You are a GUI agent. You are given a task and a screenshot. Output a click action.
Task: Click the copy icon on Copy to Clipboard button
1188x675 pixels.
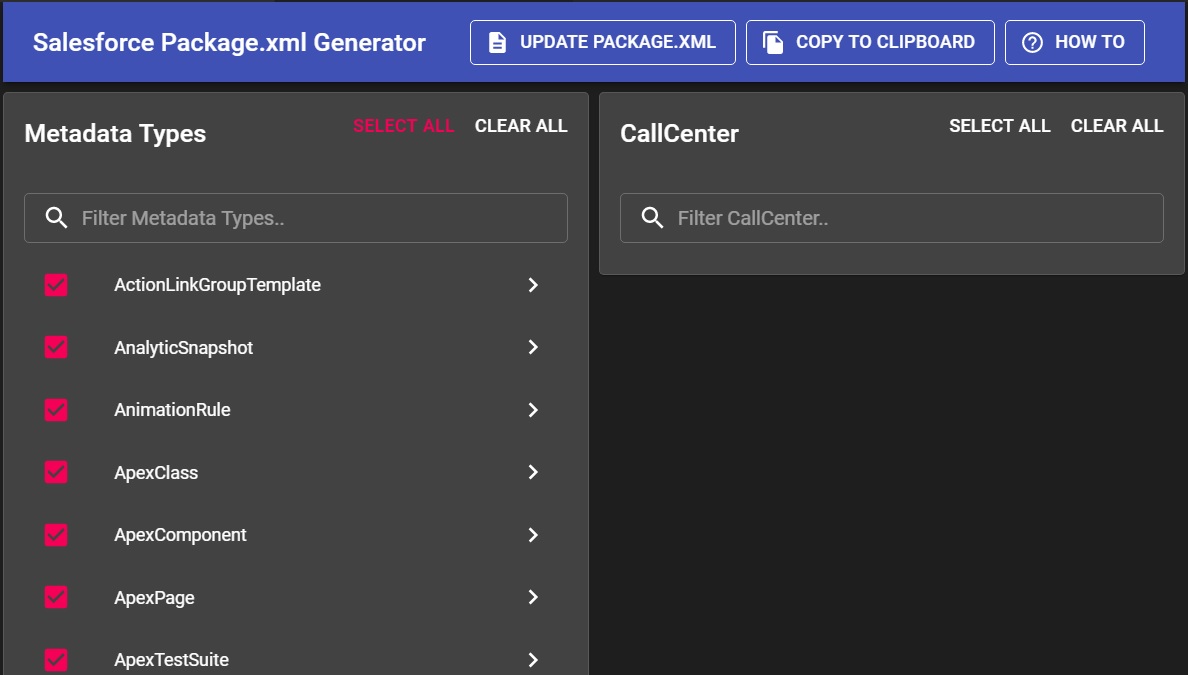(771, 42)
